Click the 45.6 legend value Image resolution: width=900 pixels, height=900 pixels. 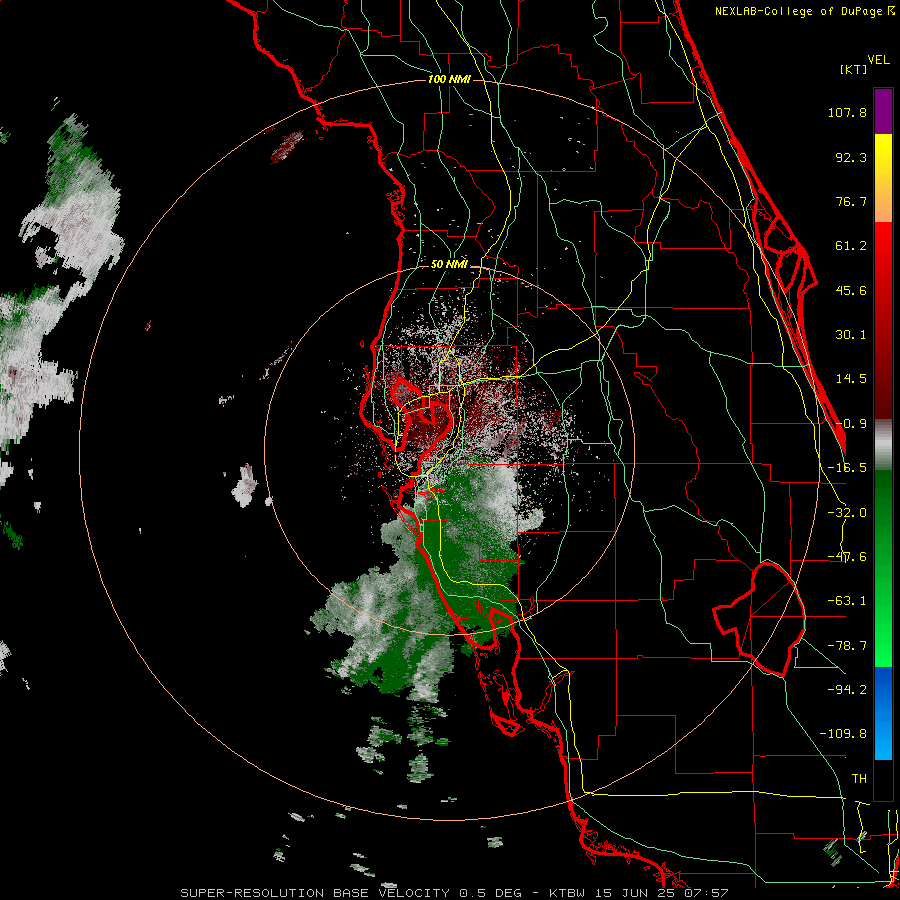(851, 290)
